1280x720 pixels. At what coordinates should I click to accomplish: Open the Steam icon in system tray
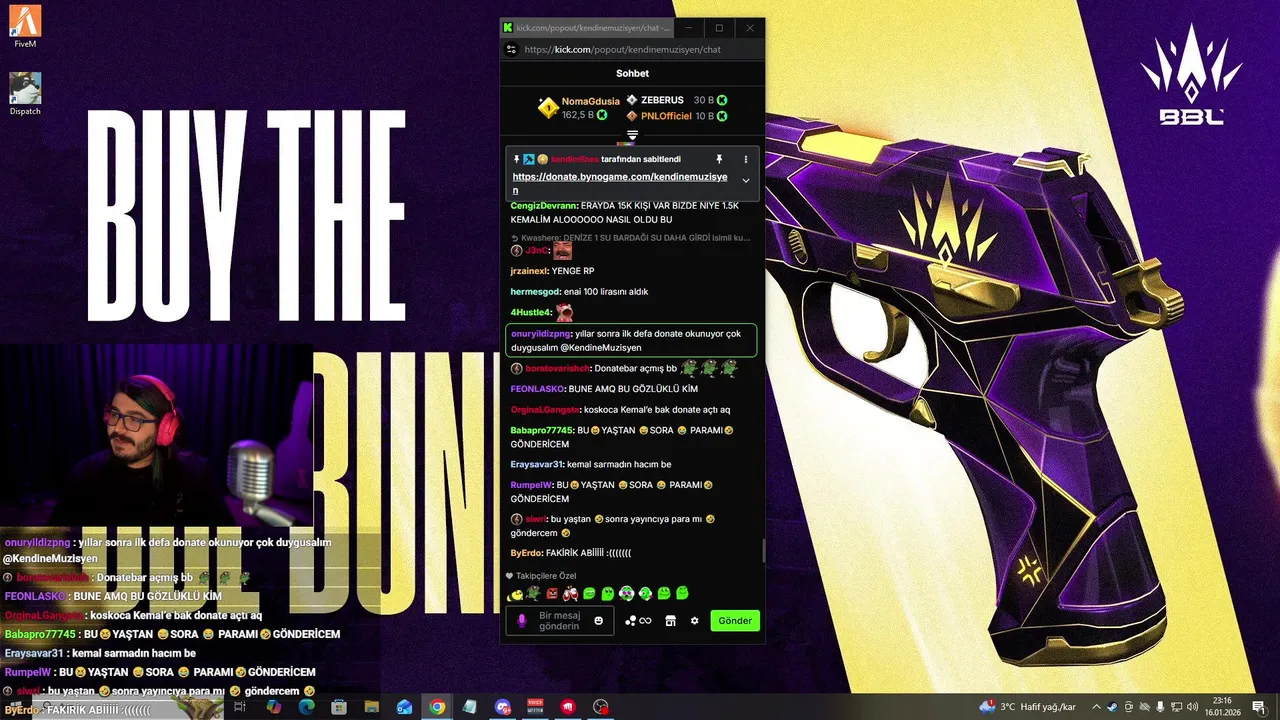[x=1112, y=707]
